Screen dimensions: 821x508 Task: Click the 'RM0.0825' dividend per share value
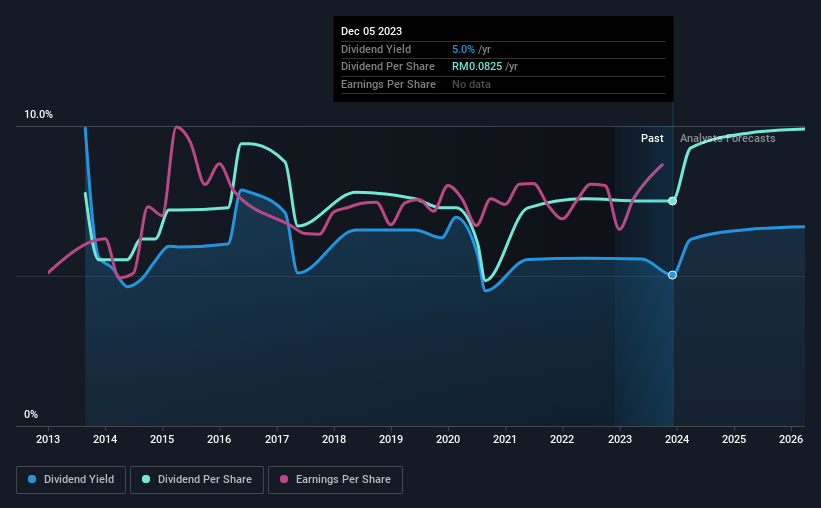[x=477, y=67]
